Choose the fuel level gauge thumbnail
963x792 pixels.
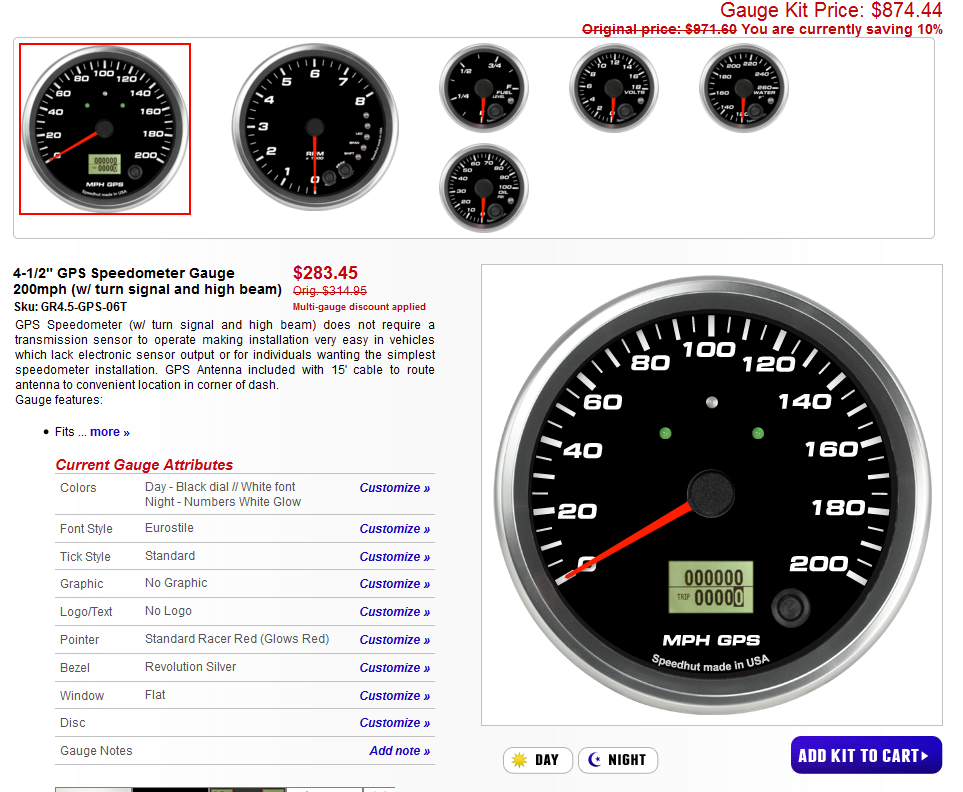[484, 88]
